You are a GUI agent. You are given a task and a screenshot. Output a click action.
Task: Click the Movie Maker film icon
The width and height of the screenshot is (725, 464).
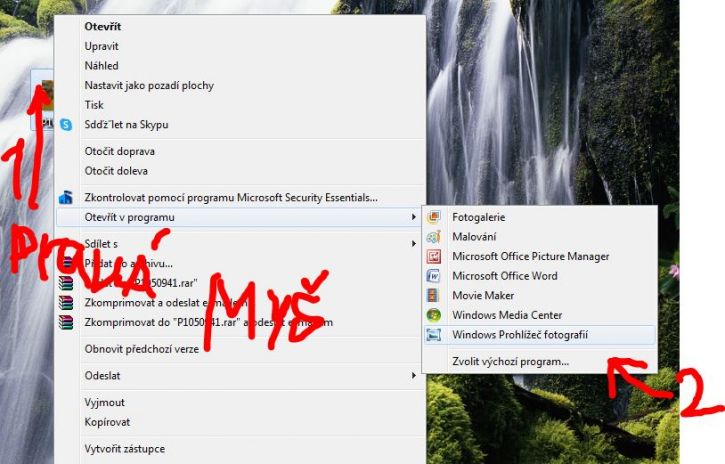(433, 295)
